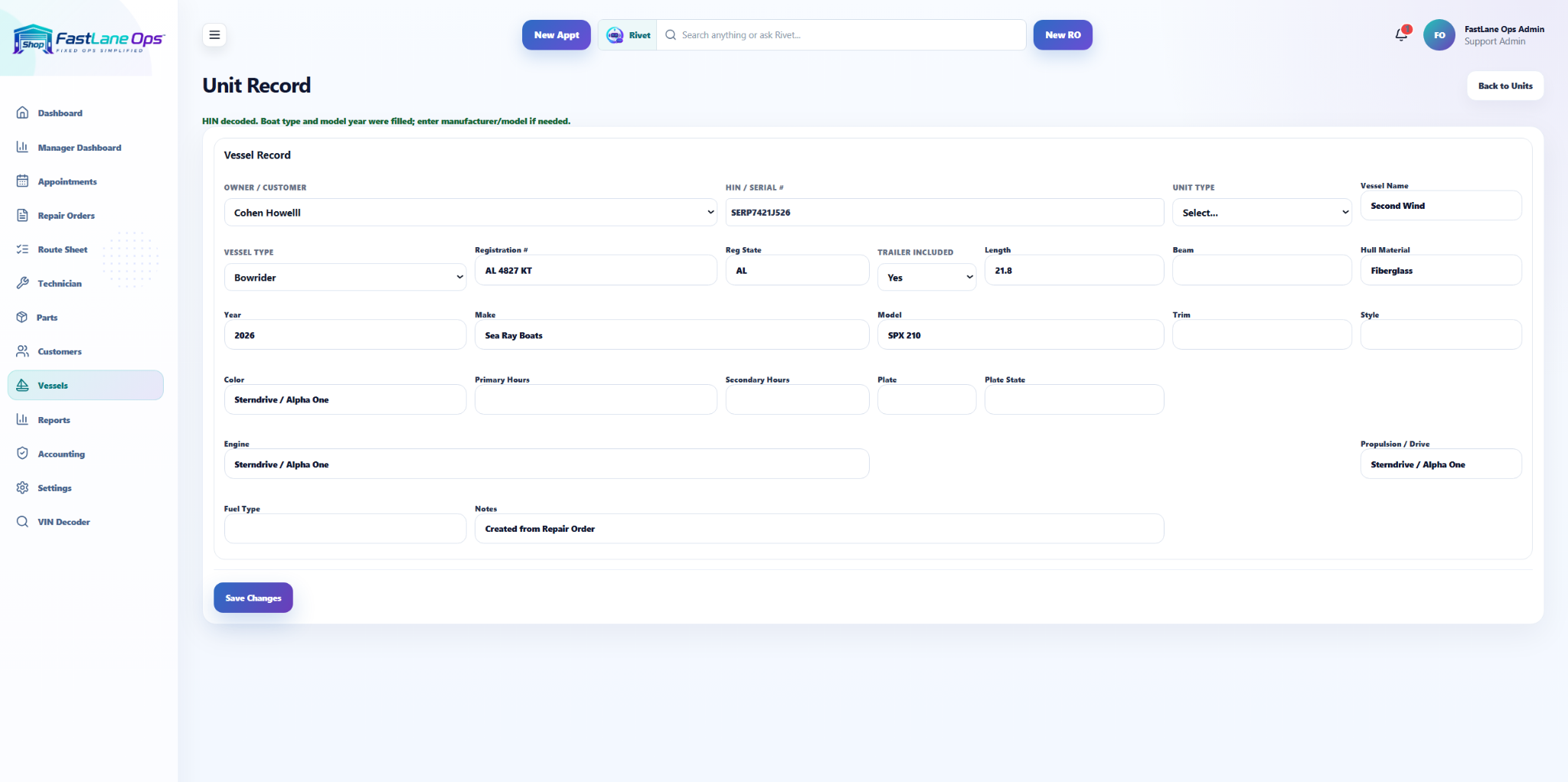This screenshot has height=782, width=1568.
Task: Click the New Appt button
Action: point(557,35)
